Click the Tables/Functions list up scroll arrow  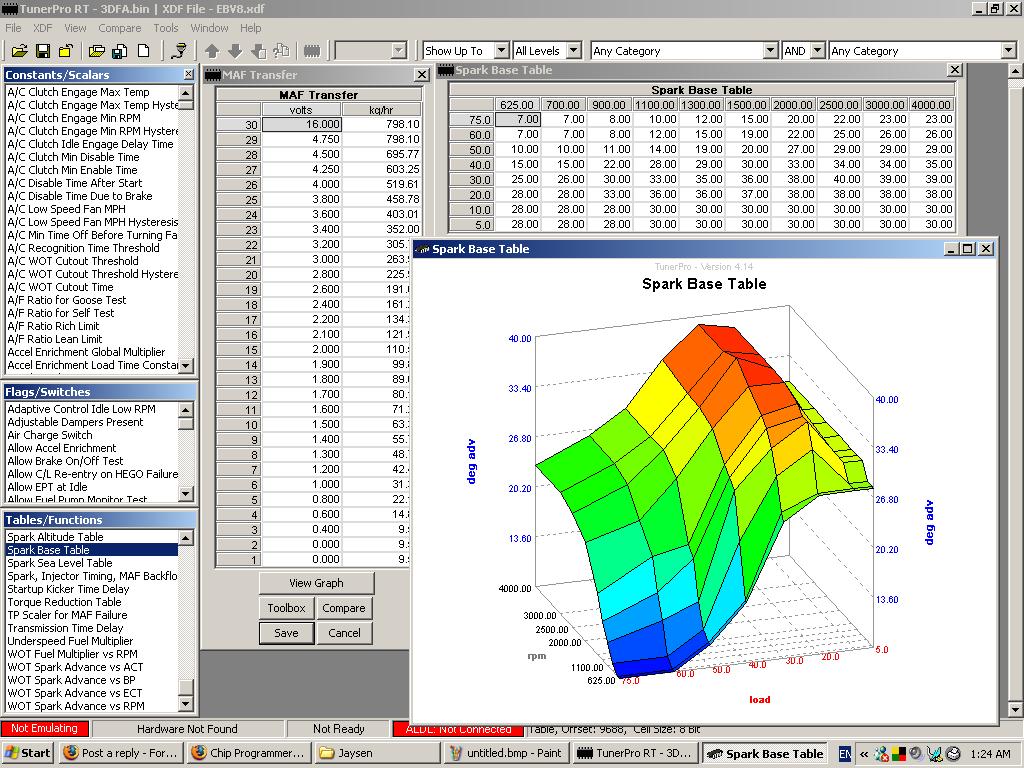click(x=186, y=537)
